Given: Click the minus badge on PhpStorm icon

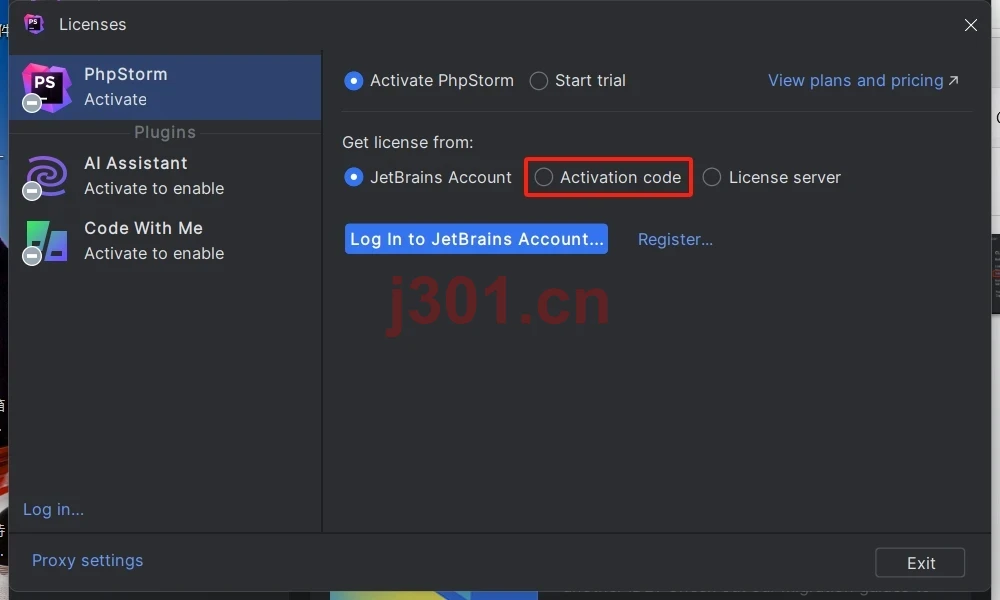Looking at the screenshot, I should coord(31,103).
